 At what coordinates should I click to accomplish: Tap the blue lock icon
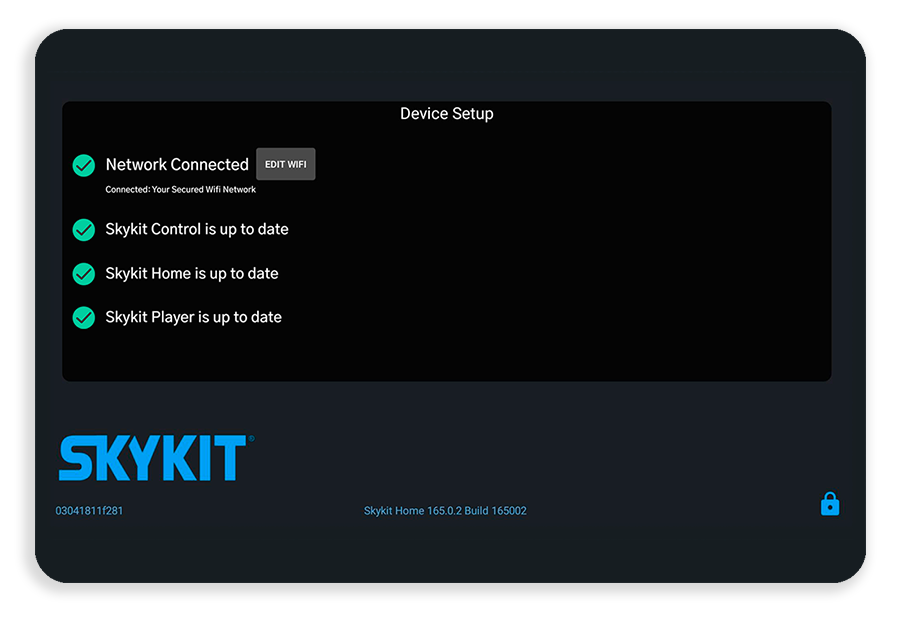point(829,504)
